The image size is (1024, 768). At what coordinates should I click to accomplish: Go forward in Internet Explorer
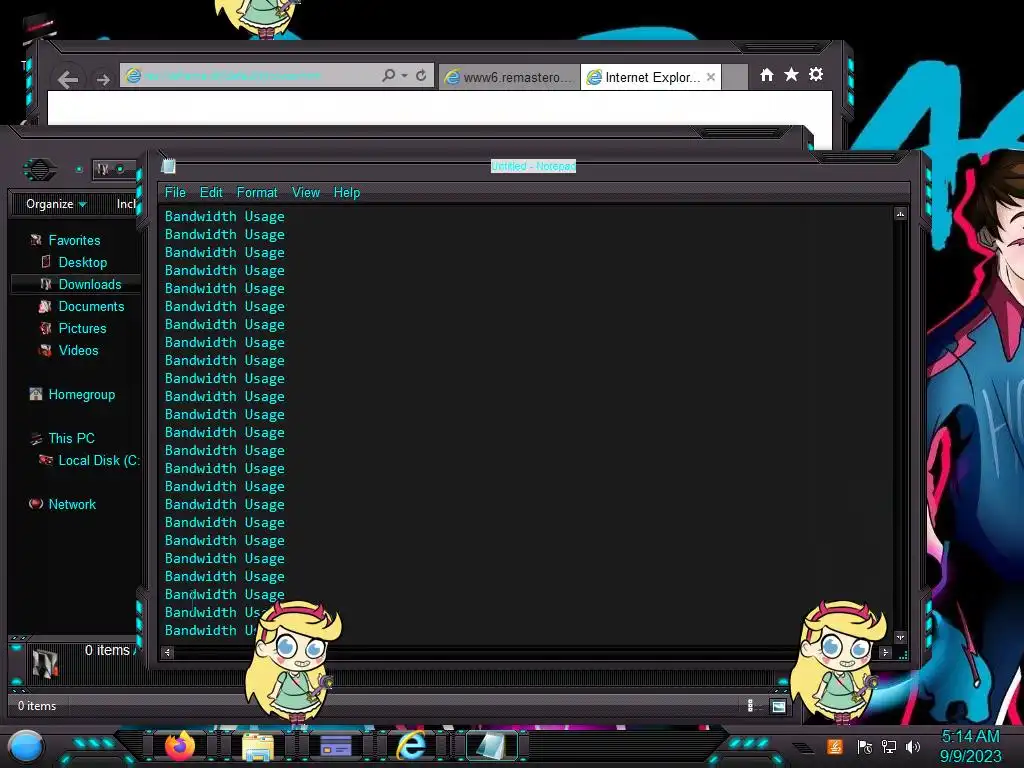103,80
